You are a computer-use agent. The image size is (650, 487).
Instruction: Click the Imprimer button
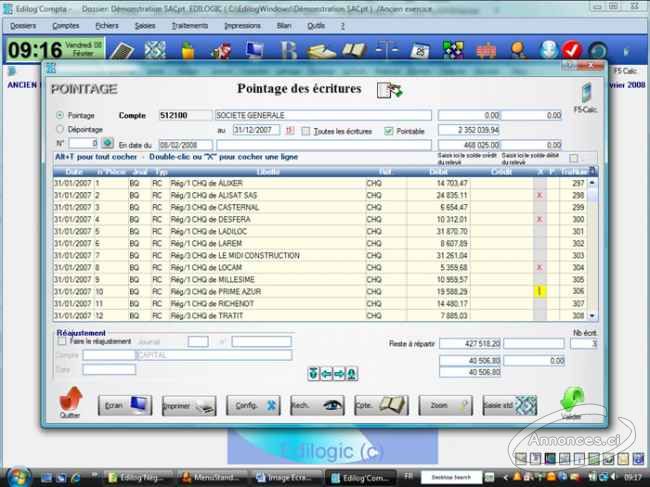[x=188, y=406]
